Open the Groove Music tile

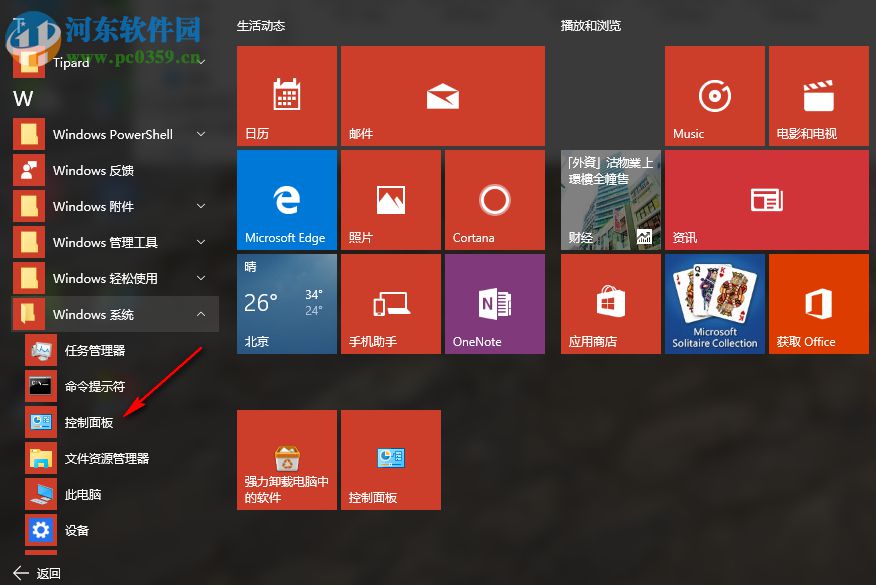[x=714, y=95]
